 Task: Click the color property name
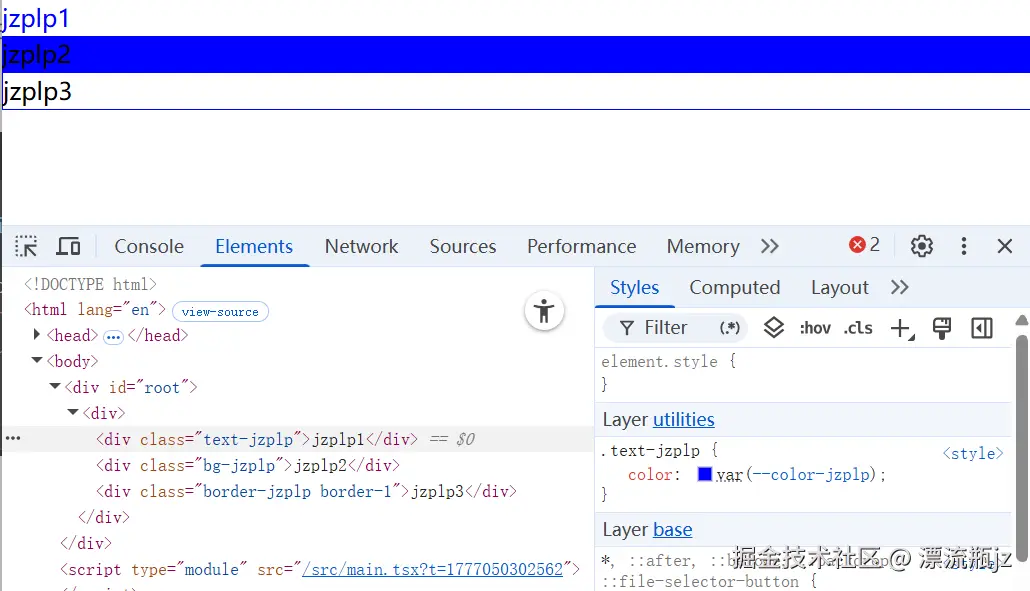650,475
